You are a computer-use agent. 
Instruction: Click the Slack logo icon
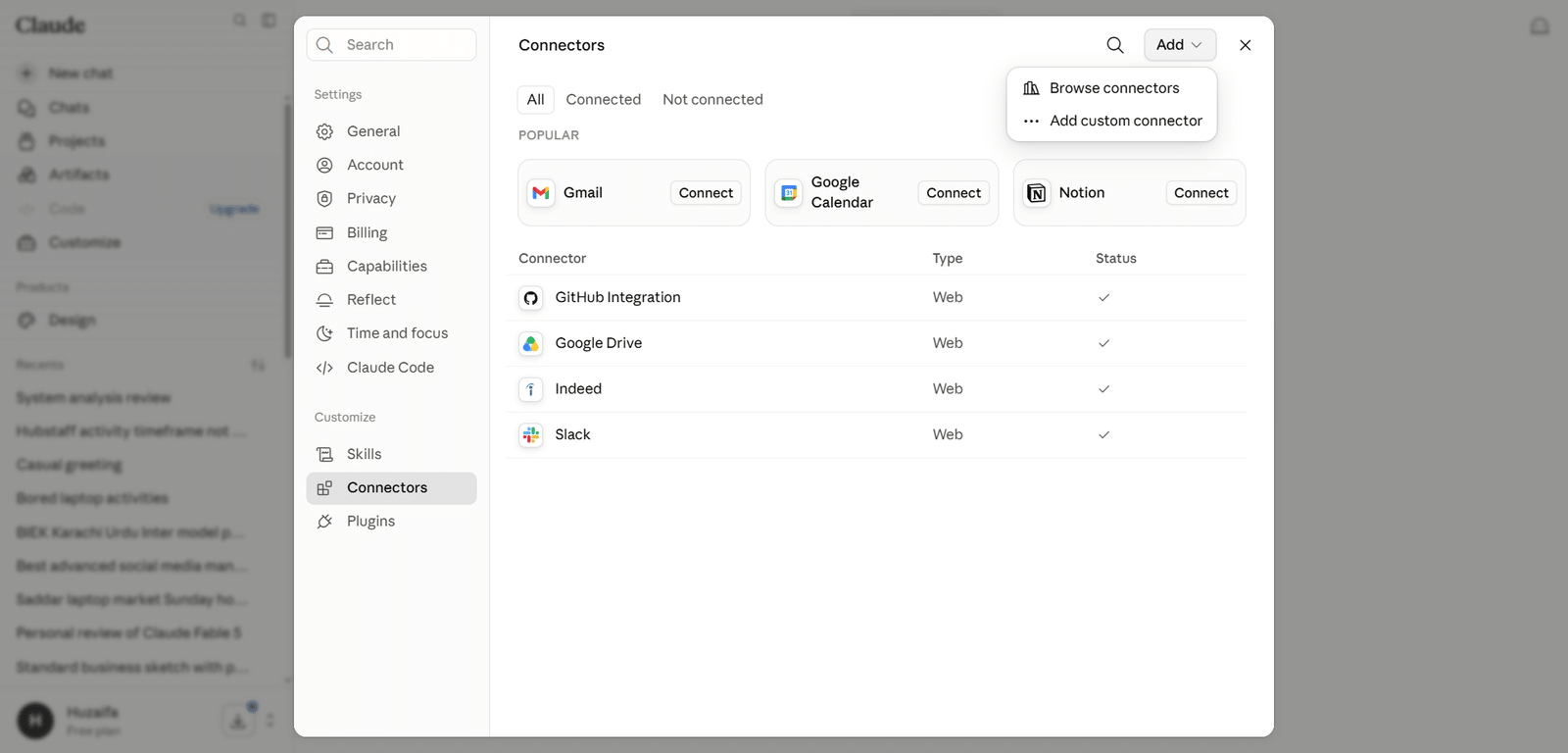click(531, 434)
